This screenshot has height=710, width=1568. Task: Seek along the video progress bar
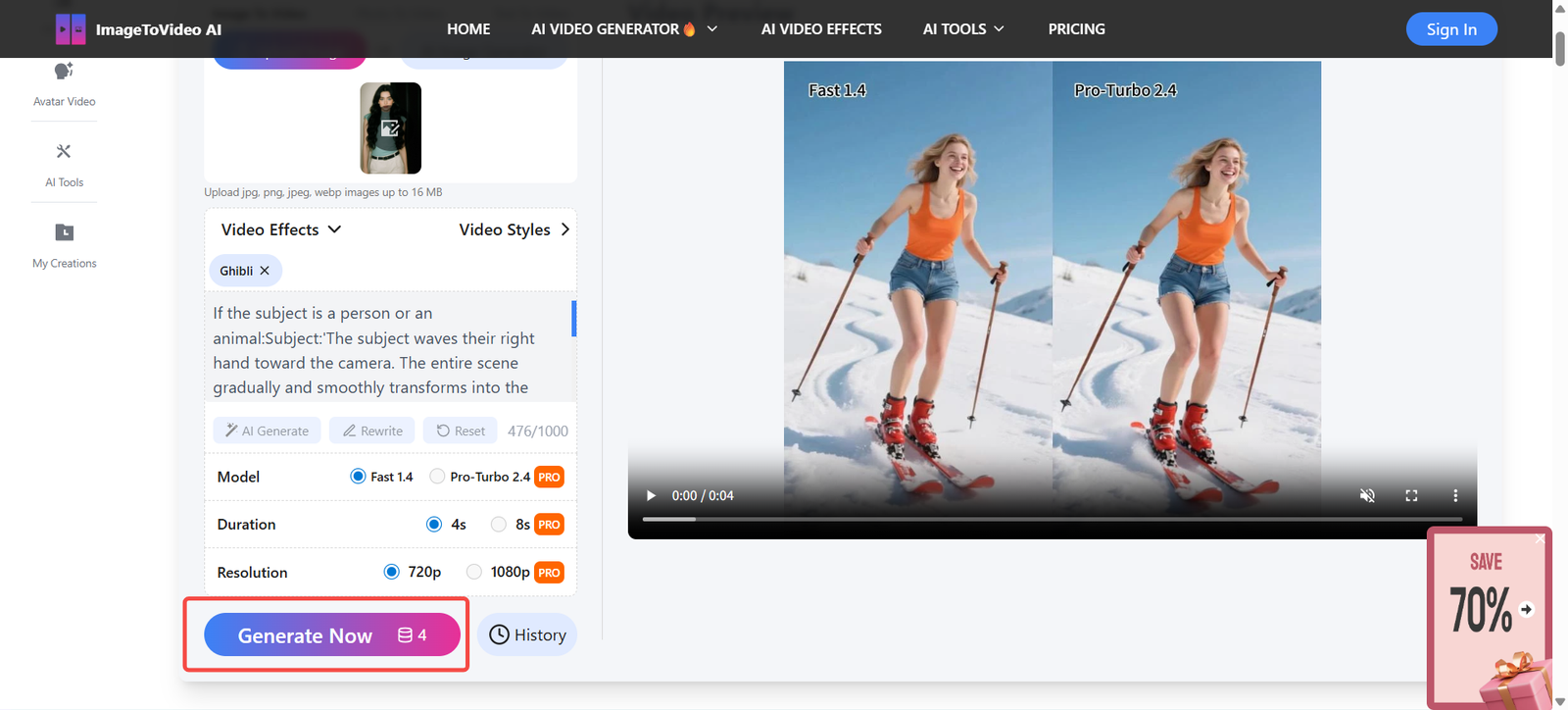pos(1052,519)
